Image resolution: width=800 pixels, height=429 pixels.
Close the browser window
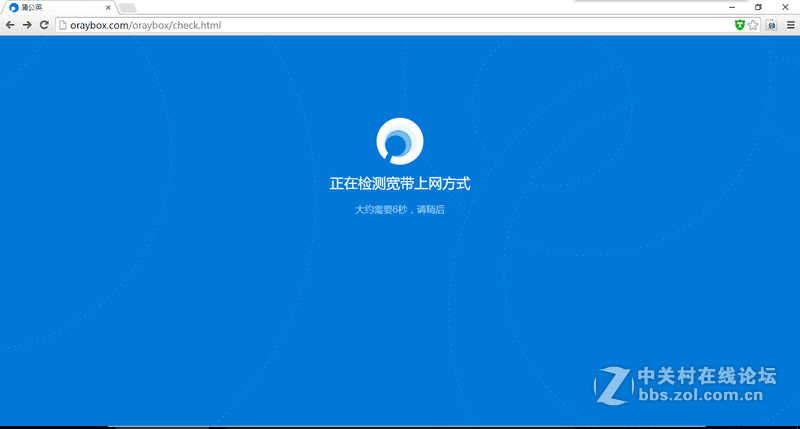tap(785, 7)
